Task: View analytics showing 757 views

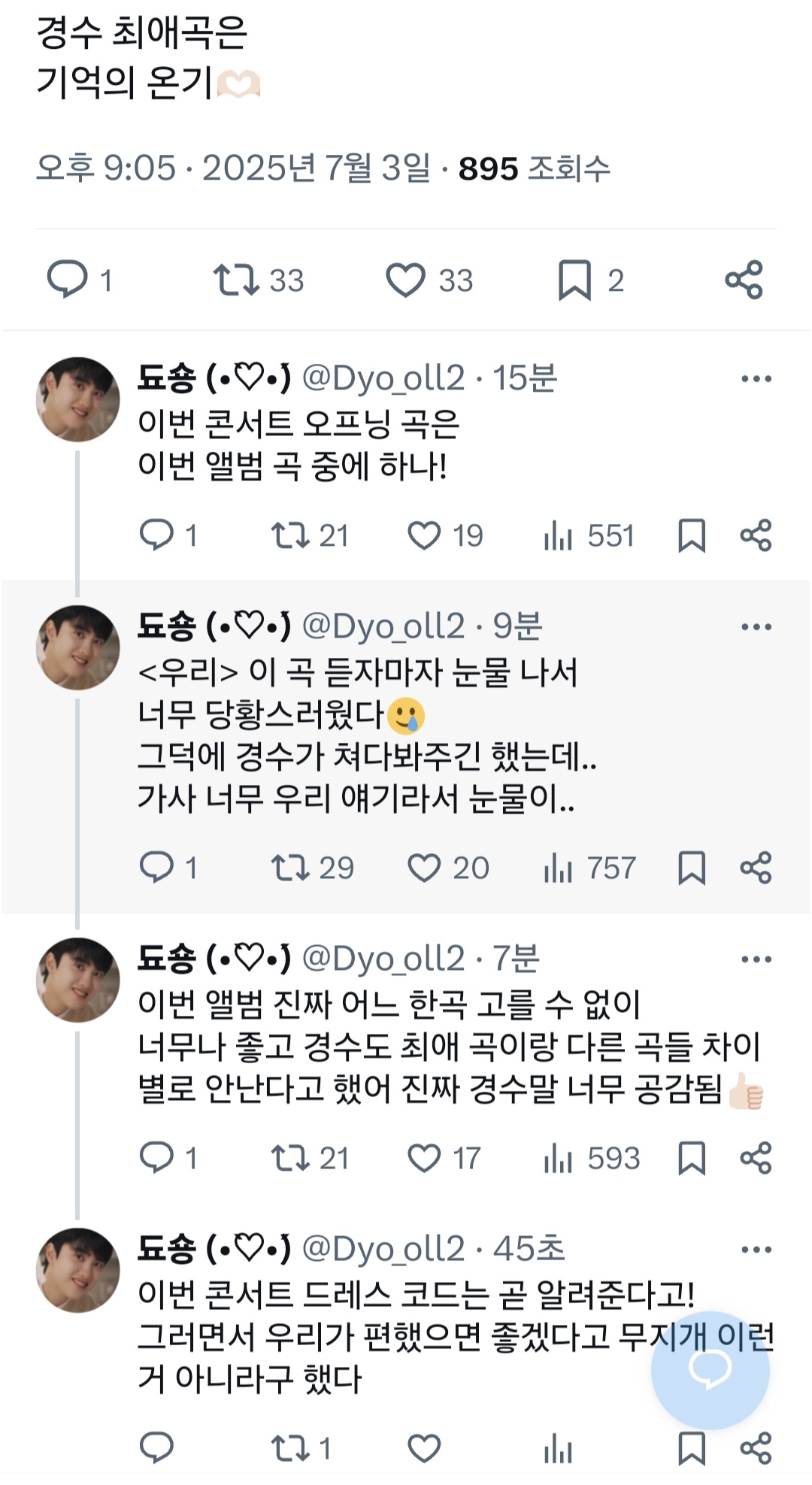Action: click(x=558, y=868)
